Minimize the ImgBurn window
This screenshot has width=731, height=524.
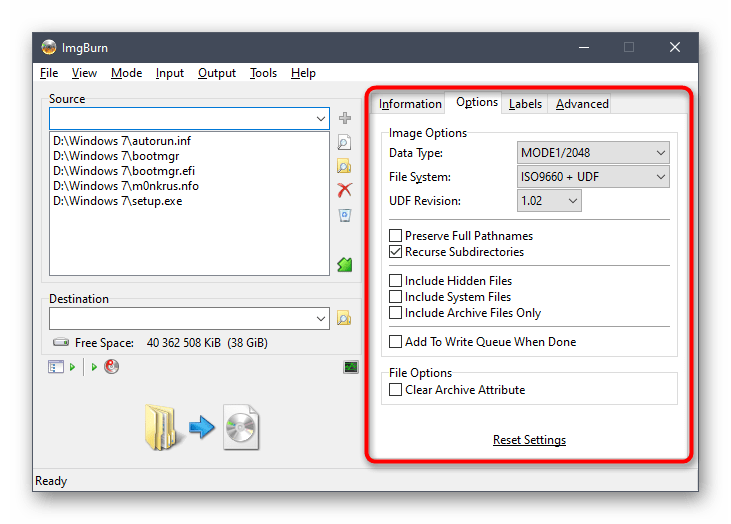(x=584, y=47)
